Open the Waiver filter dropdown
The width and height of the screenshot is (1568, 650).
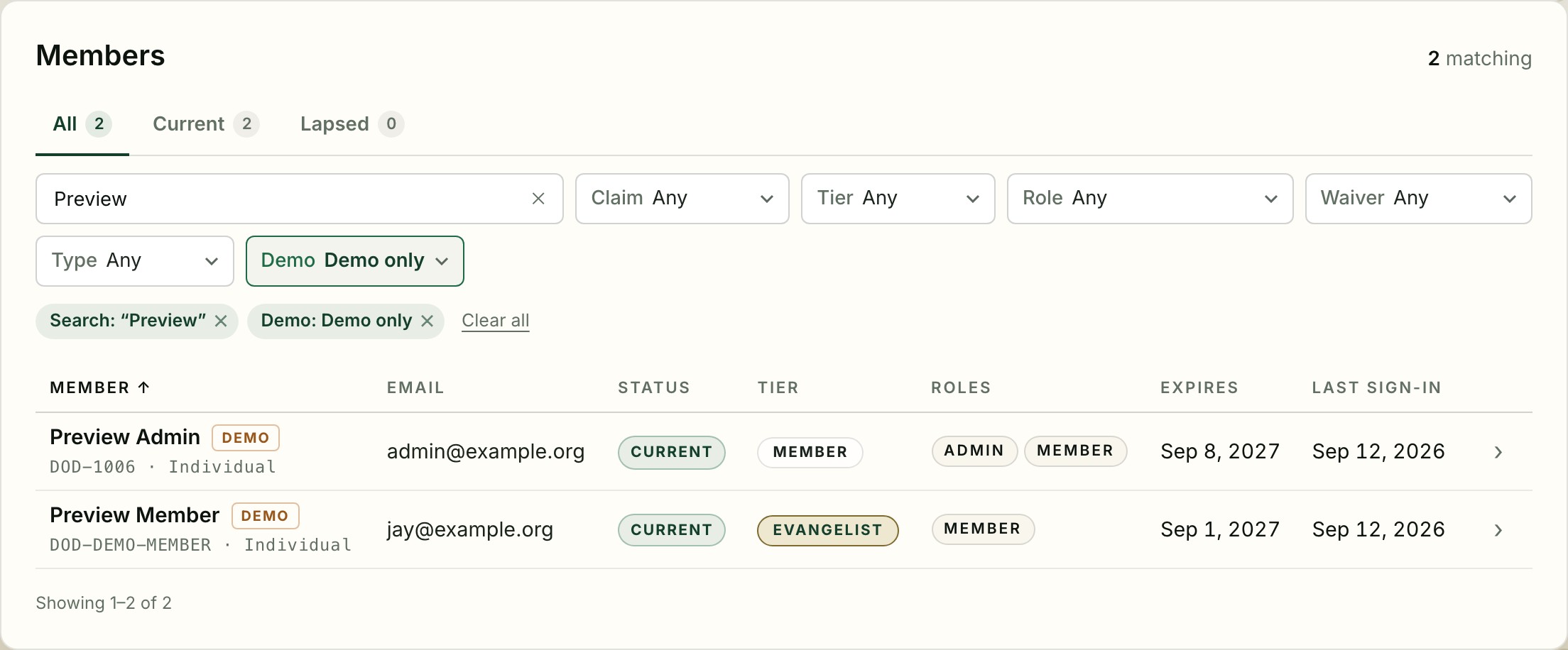click(x=1419, y=199)
